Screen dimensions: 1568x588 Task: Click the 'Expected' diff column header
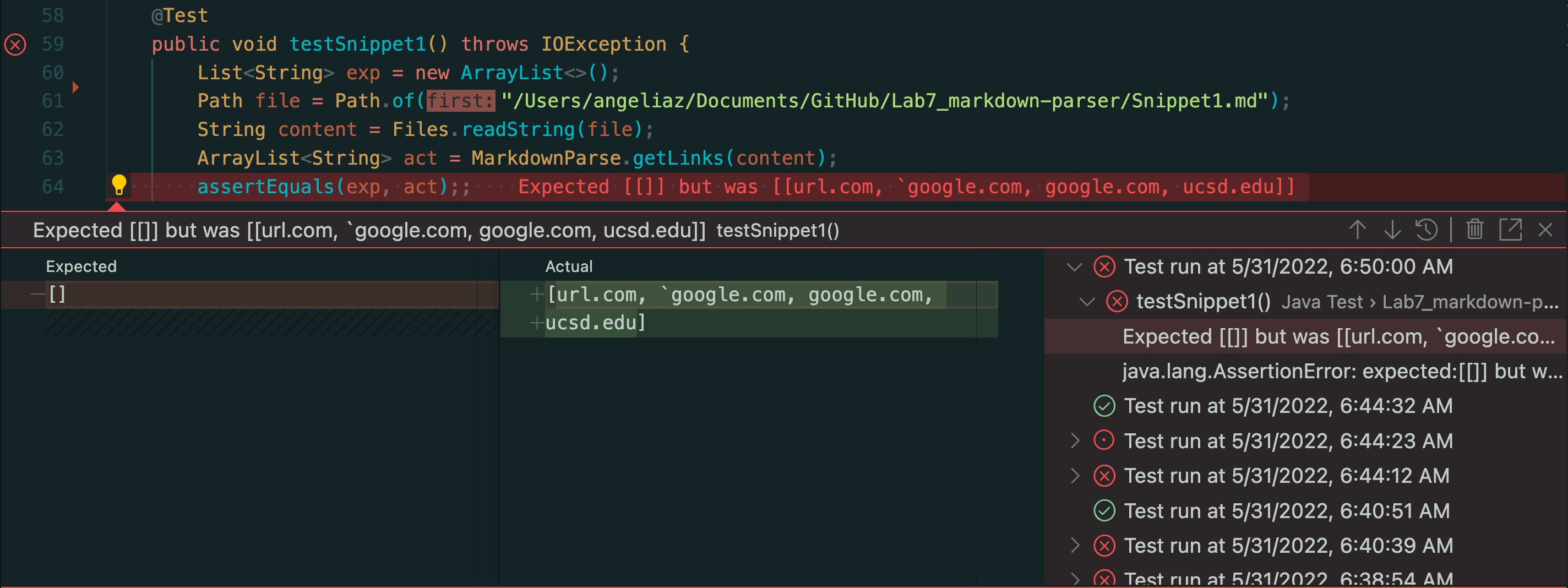[x=81, y=266]
